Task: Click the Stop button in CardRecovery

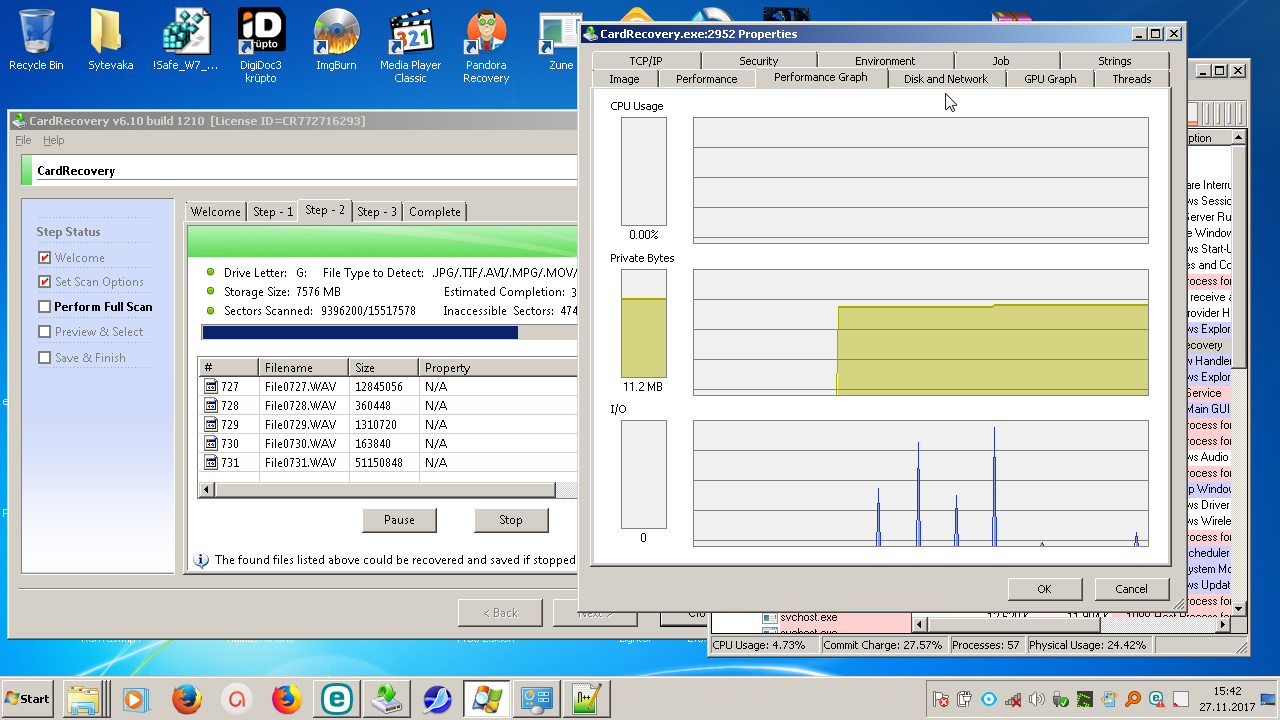Action: point(510,520)
